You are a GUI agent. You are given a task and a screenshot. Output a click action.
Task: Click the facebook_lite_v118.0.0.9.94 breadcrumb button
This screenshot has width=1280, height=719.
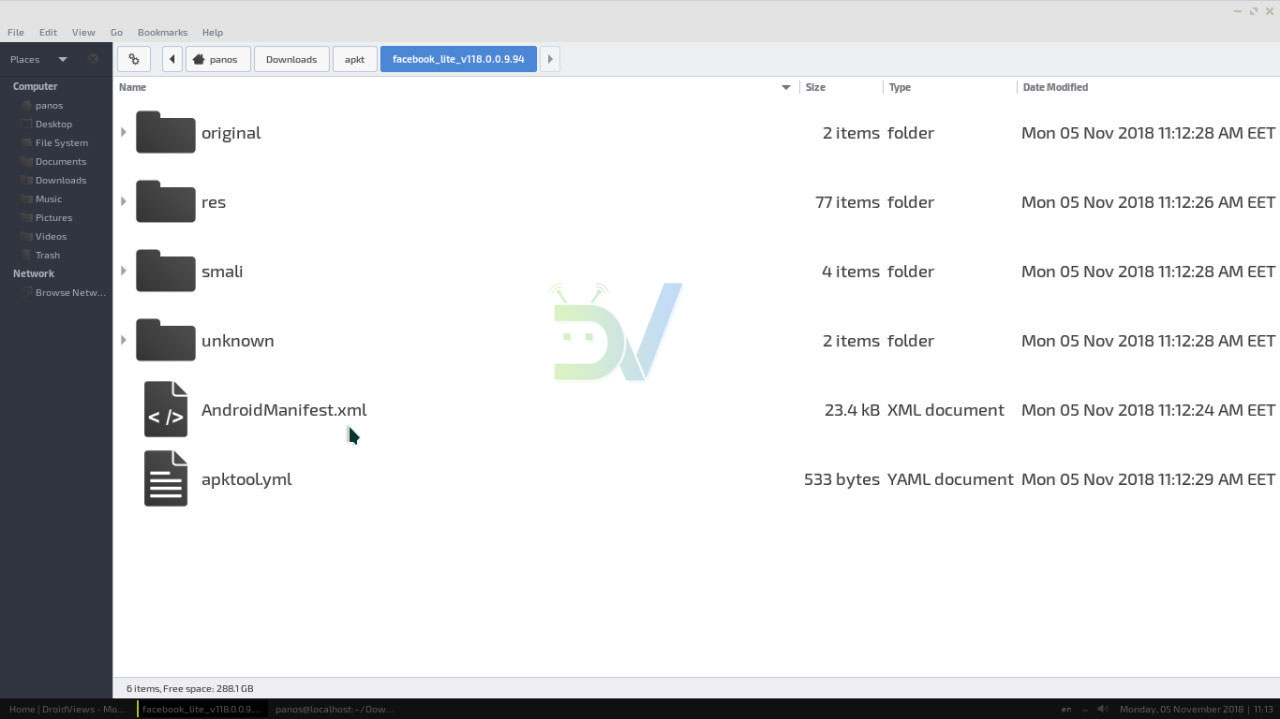point(458,59)
